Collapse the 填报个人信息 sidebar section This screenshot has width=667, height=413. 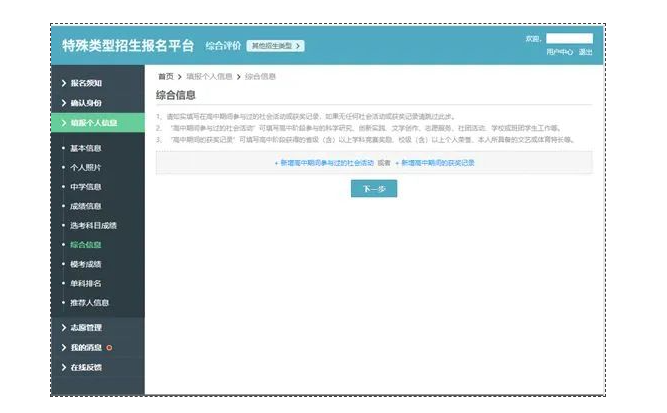click(x=93, y=123)
